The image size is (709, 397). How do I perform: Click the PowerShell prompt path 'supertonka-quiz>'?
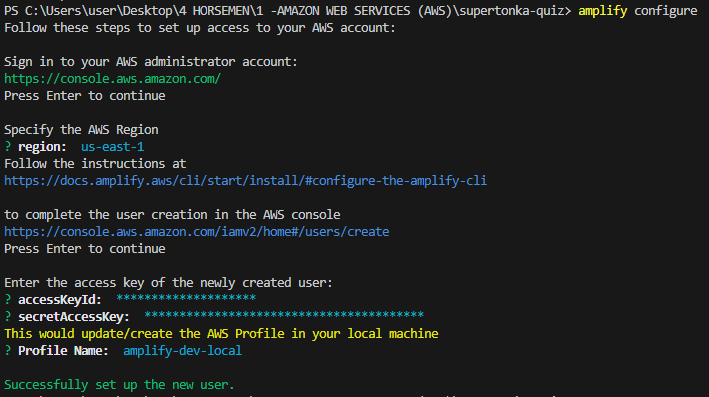click(x=515, y=11)
